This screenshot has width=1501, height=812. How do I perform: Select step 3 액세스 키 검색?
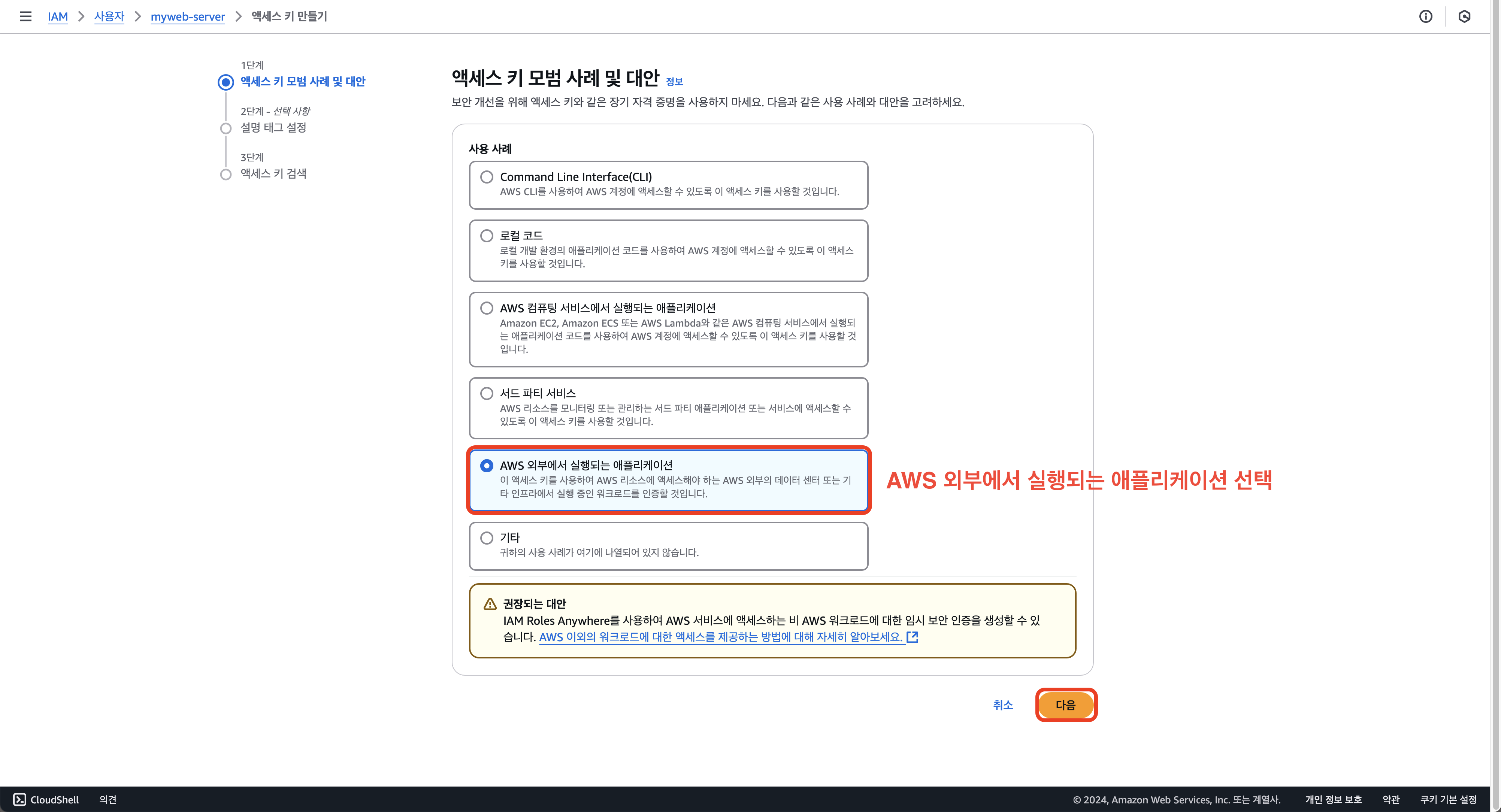point(273,173)
